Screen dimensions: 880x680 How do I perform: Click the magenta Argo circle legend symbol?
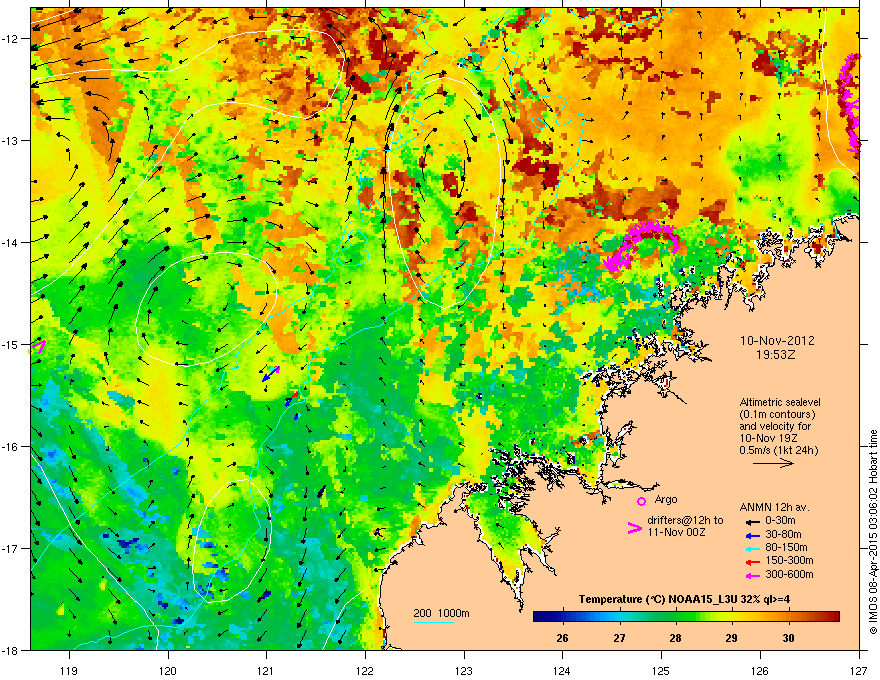point(641,501)
